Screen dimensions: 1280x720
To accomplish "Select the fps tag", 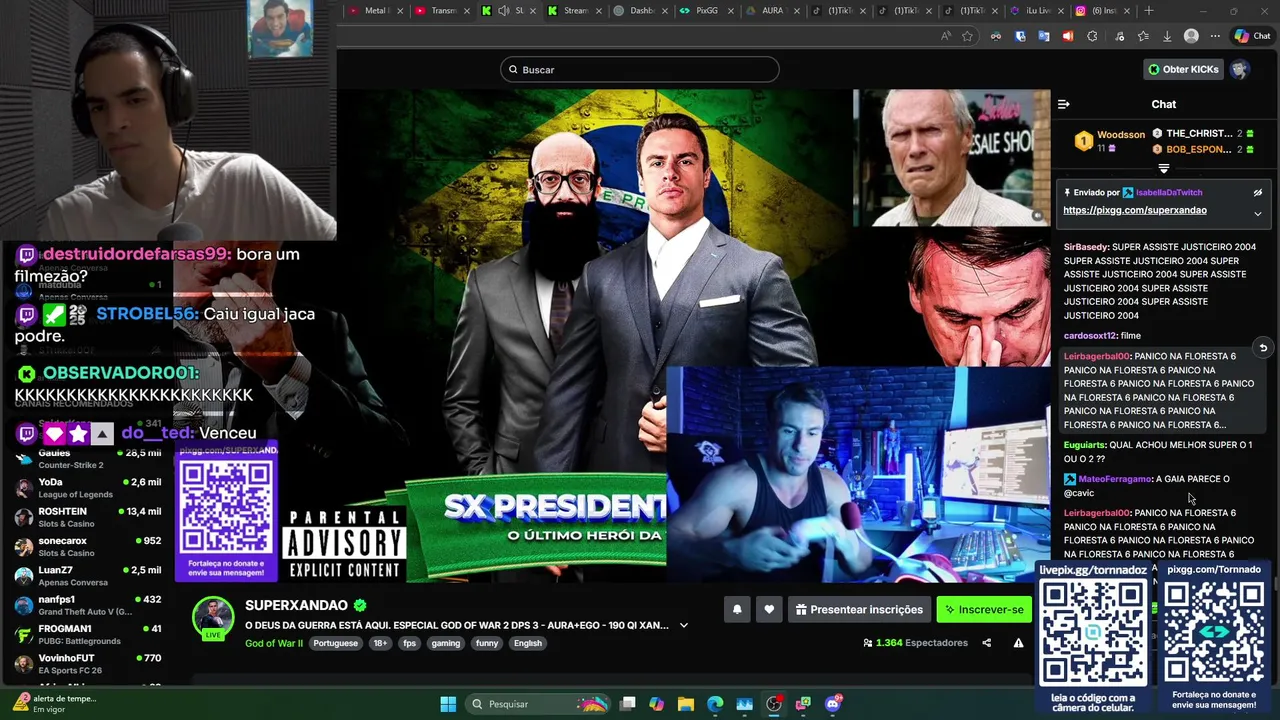I will tap(409, 643).
